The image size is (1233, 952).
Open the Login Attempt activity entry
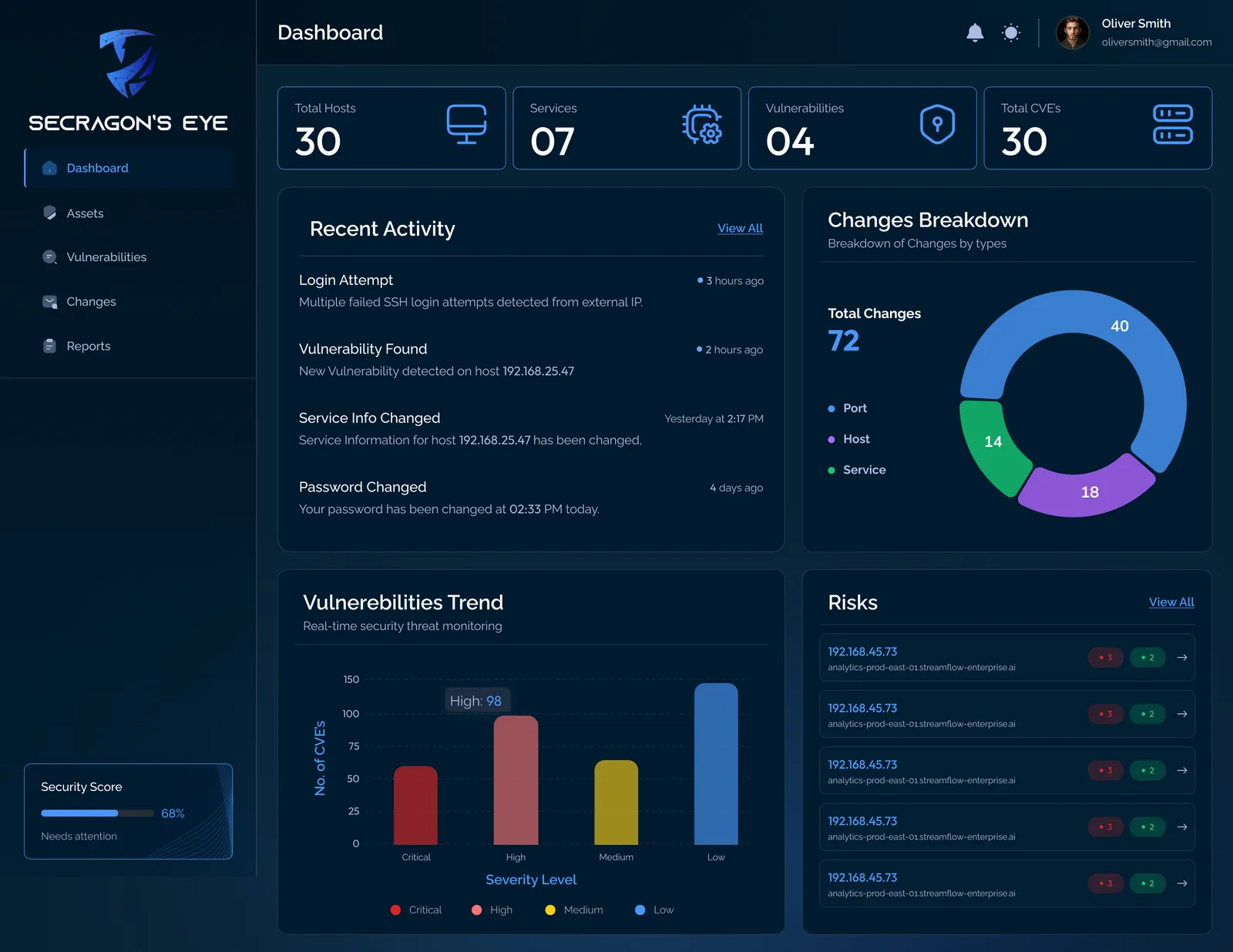[x=531, y=291]
